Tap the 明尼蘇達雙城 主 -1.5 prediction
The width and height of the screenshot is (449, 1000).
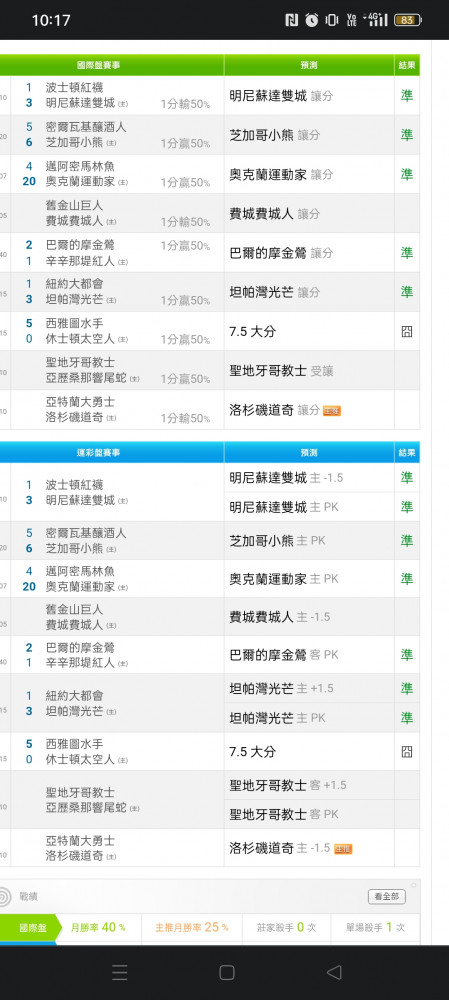286,478
